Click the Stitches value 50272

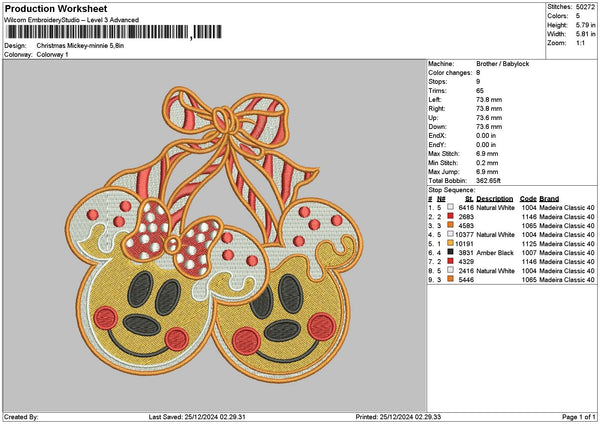click(585, 7)
